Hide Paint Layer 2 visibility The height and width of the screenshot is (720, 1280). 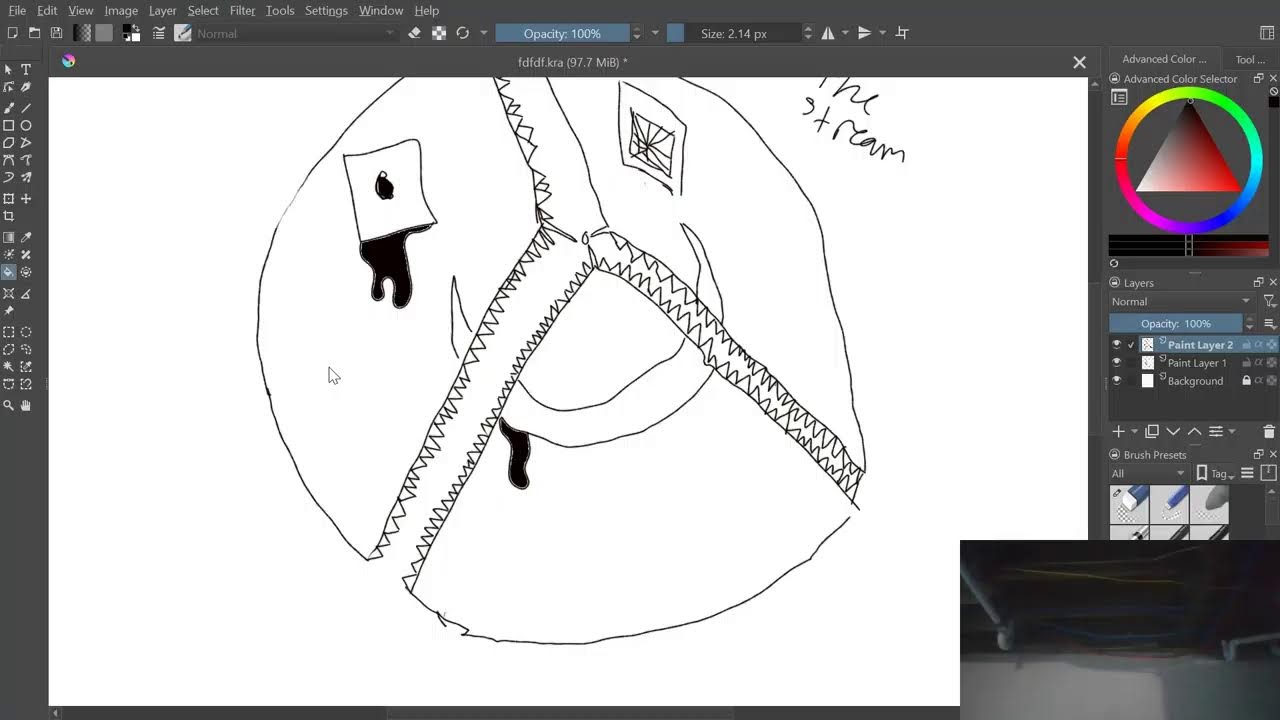(x=1117, y=344)
